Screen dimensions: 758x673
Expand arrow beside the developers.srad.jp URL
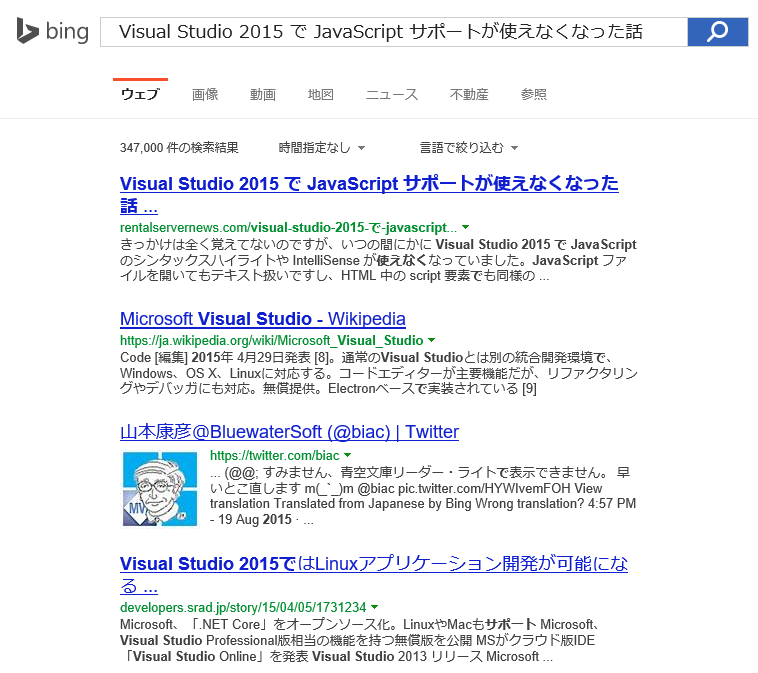[x=375, y=607]
